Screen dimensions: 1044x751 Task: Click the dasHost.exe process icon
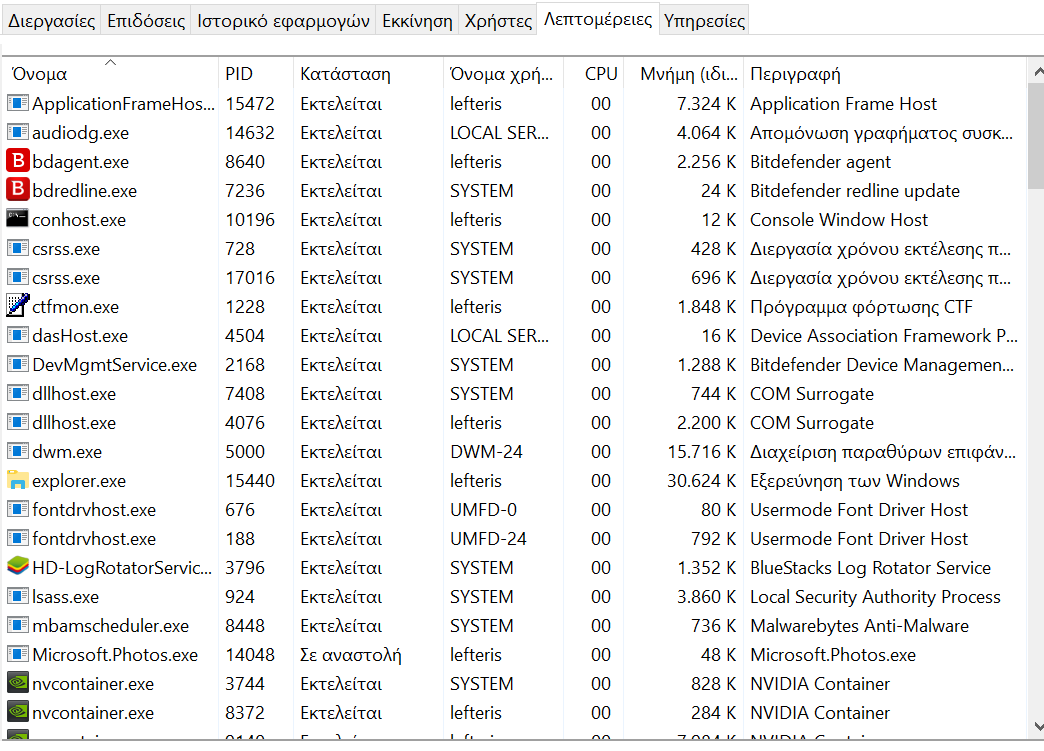point(17,335)
